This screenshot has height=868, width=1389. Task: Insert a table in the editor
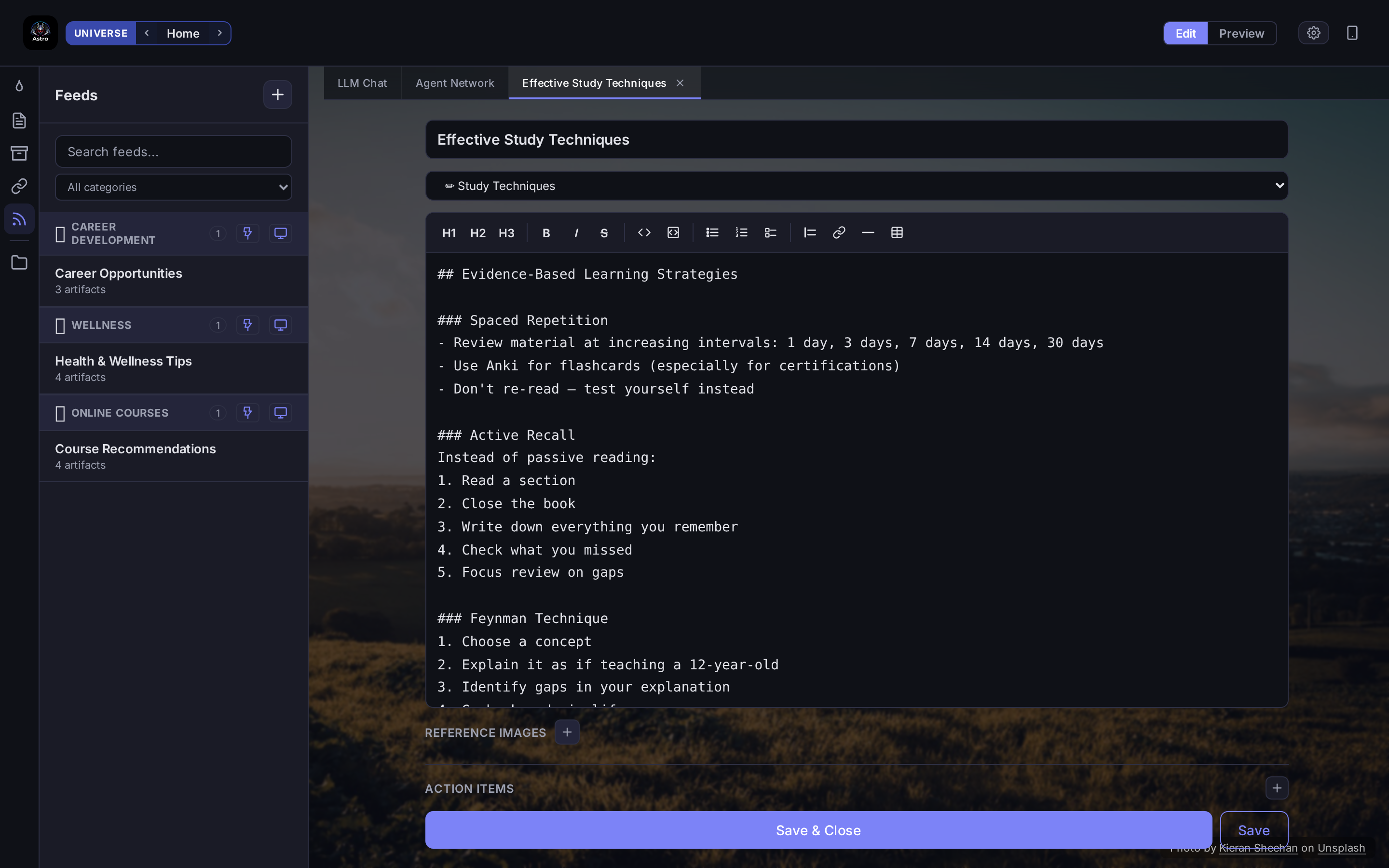(897, 232)
